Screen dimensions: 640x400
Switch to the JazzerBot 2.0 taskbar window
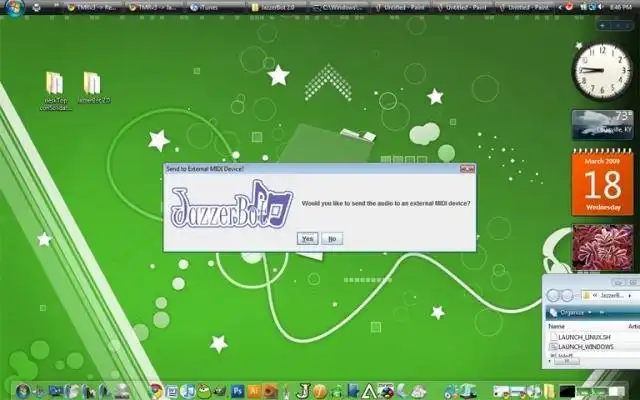(x=276, y=7)
